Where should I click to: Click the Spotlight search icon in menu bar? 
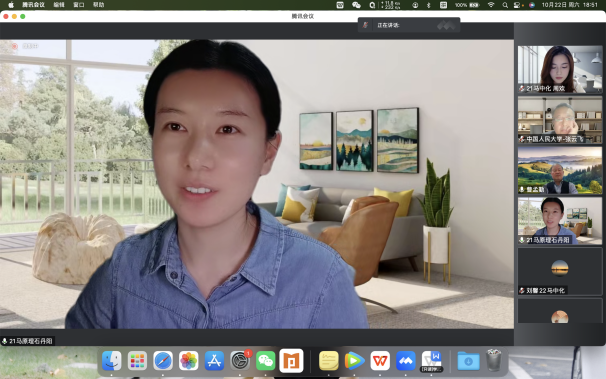point(505,5)
